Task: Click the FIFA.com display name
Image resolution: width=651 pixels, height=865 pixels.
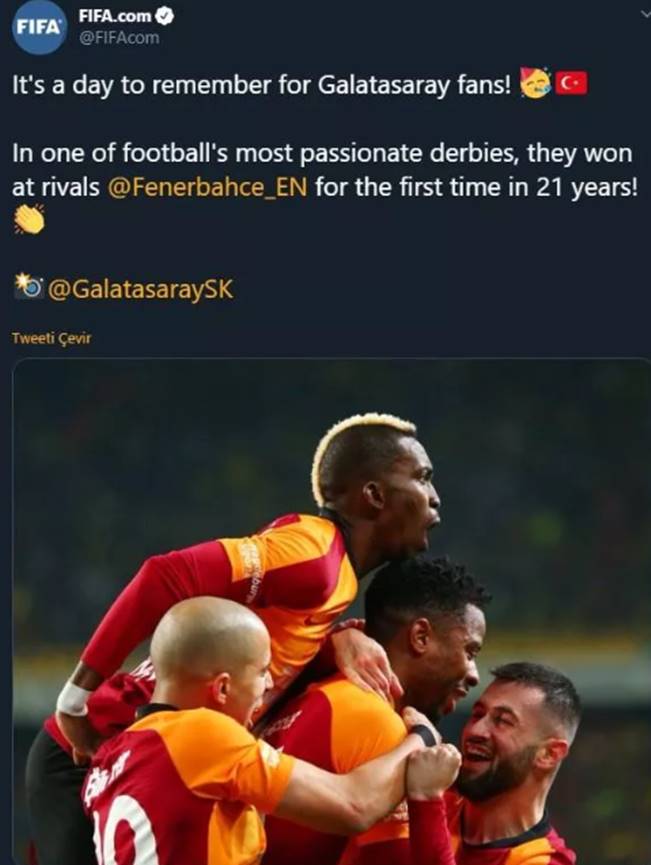Action: tap(115, 15)
